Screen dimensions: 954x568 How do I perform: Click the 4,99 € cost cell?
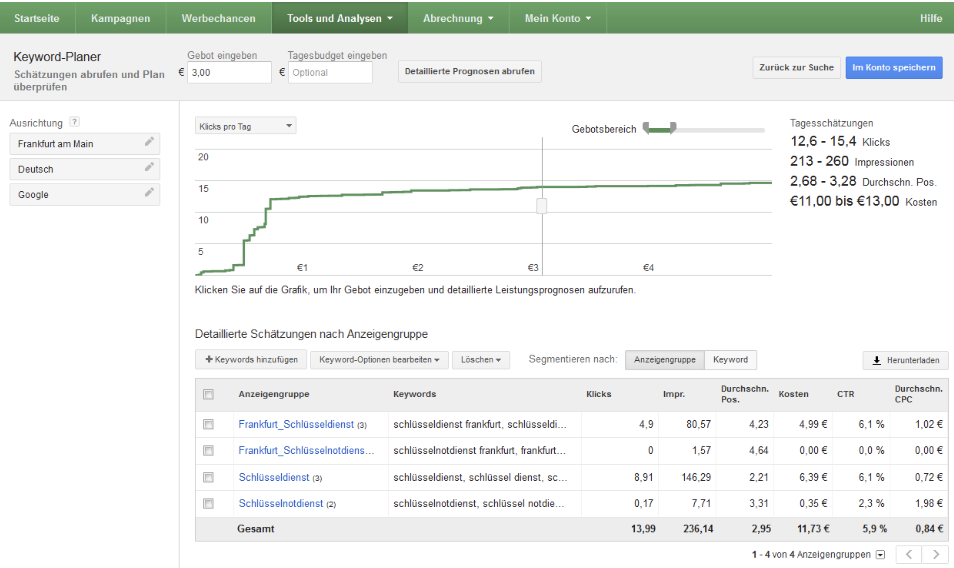pos(813,424)
